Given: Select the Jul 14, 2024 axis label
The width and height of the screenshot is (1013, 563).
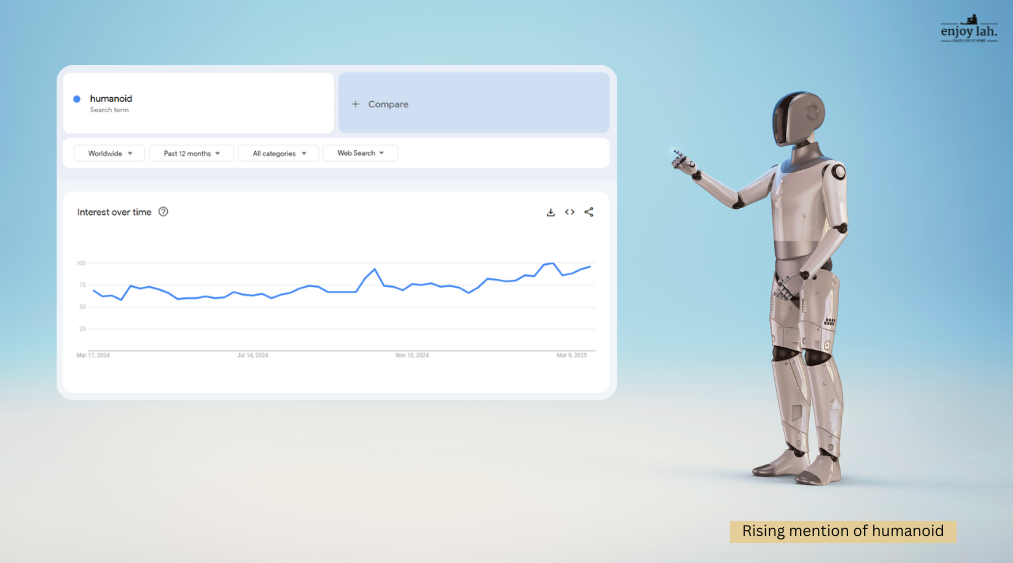Looking at the screenshot, I should 253,355.
